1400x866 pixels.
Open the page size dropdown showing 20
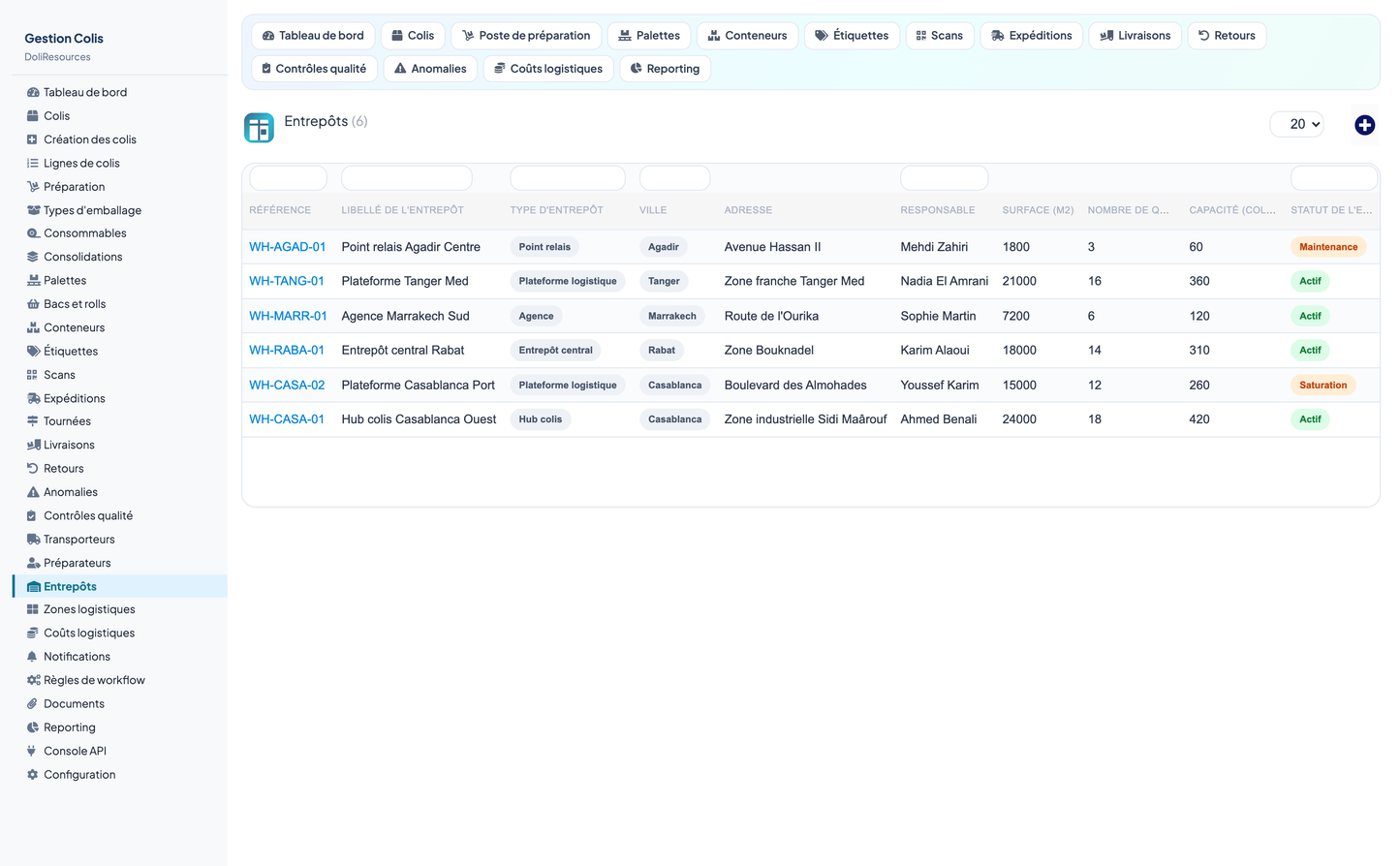point(1296,124)
